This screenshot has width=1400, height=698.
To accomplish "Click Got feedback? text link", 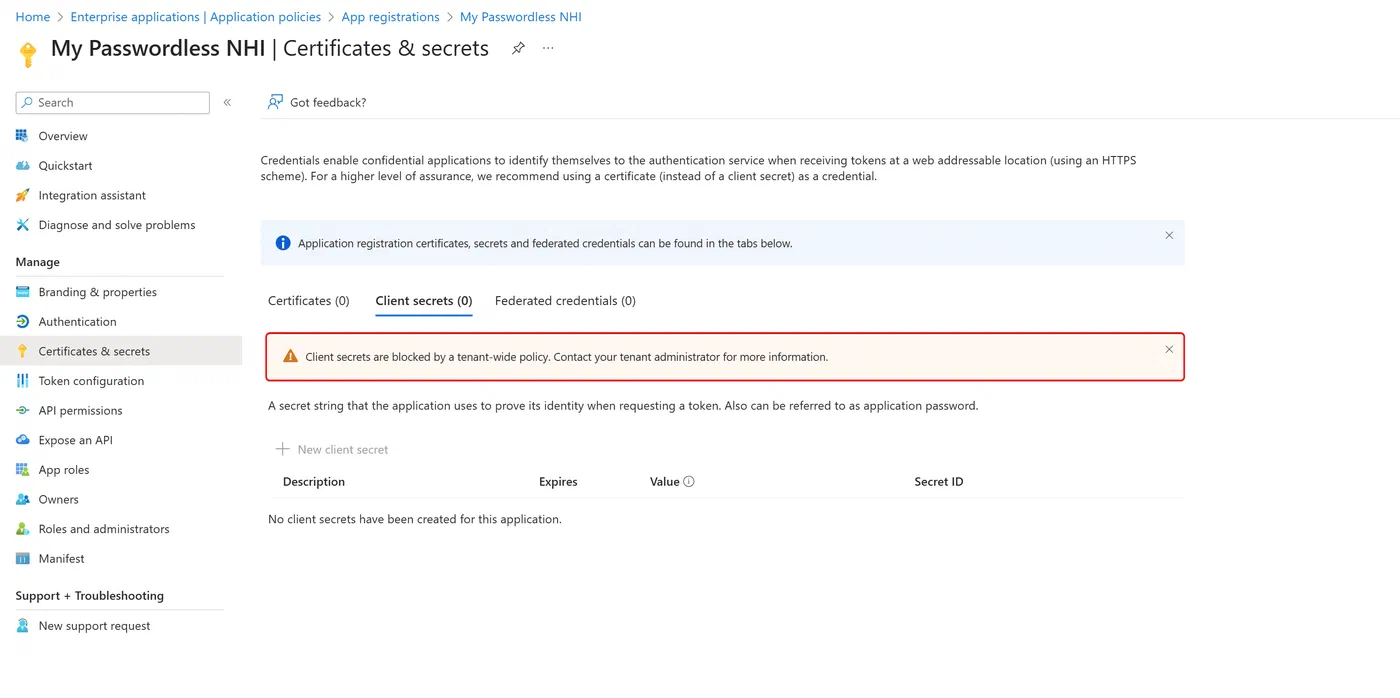I will point(328,102).
